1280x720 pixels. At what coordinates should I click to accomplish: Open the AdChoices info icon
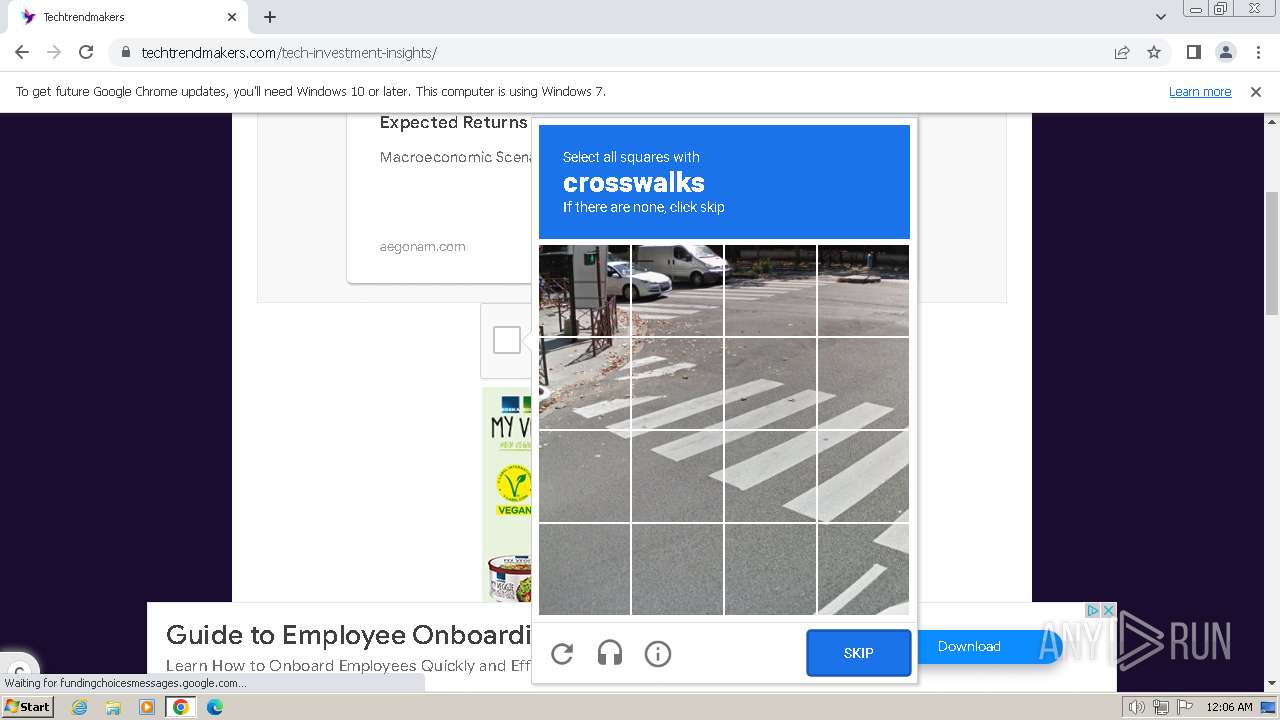point(1093,610)
